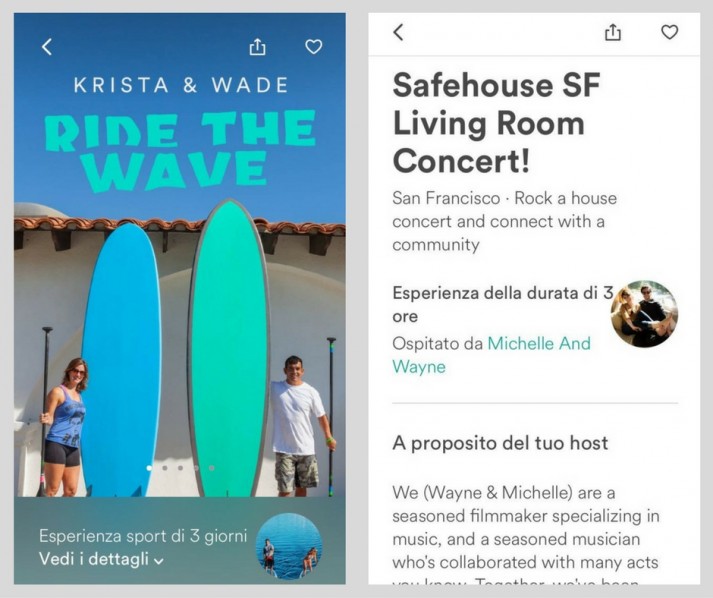Screen dimensions: 713x598
Task: Expand Vedi i dettagli
Action: pos(101,559)
